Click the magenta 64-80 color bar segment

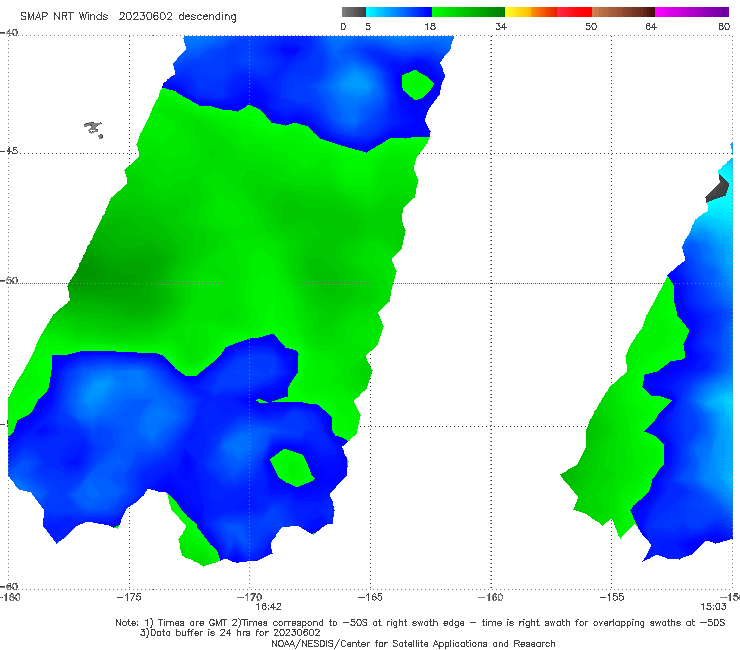692,12
